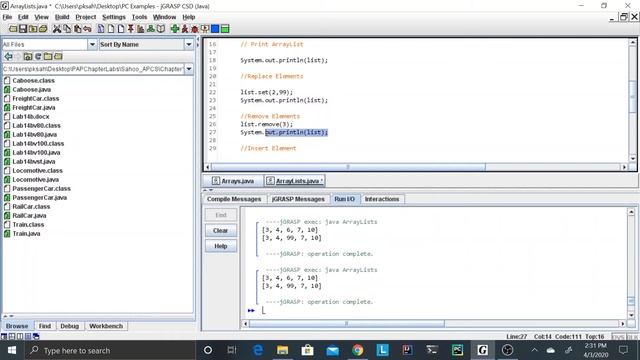
Task: Open the Build menu
Action: (x=62, y=17)
